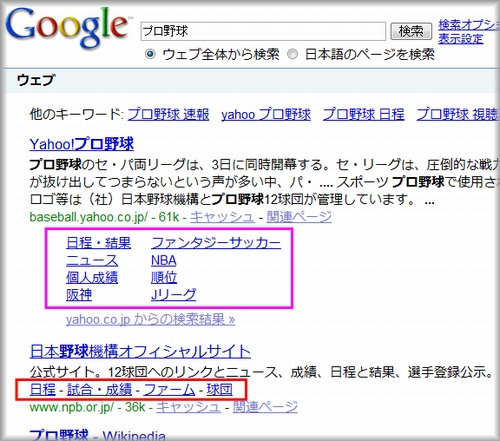Select 日本語のページを検索 radio button
Image resolution: width=500 pixels, height=441 pixels.
coord(292,54)
